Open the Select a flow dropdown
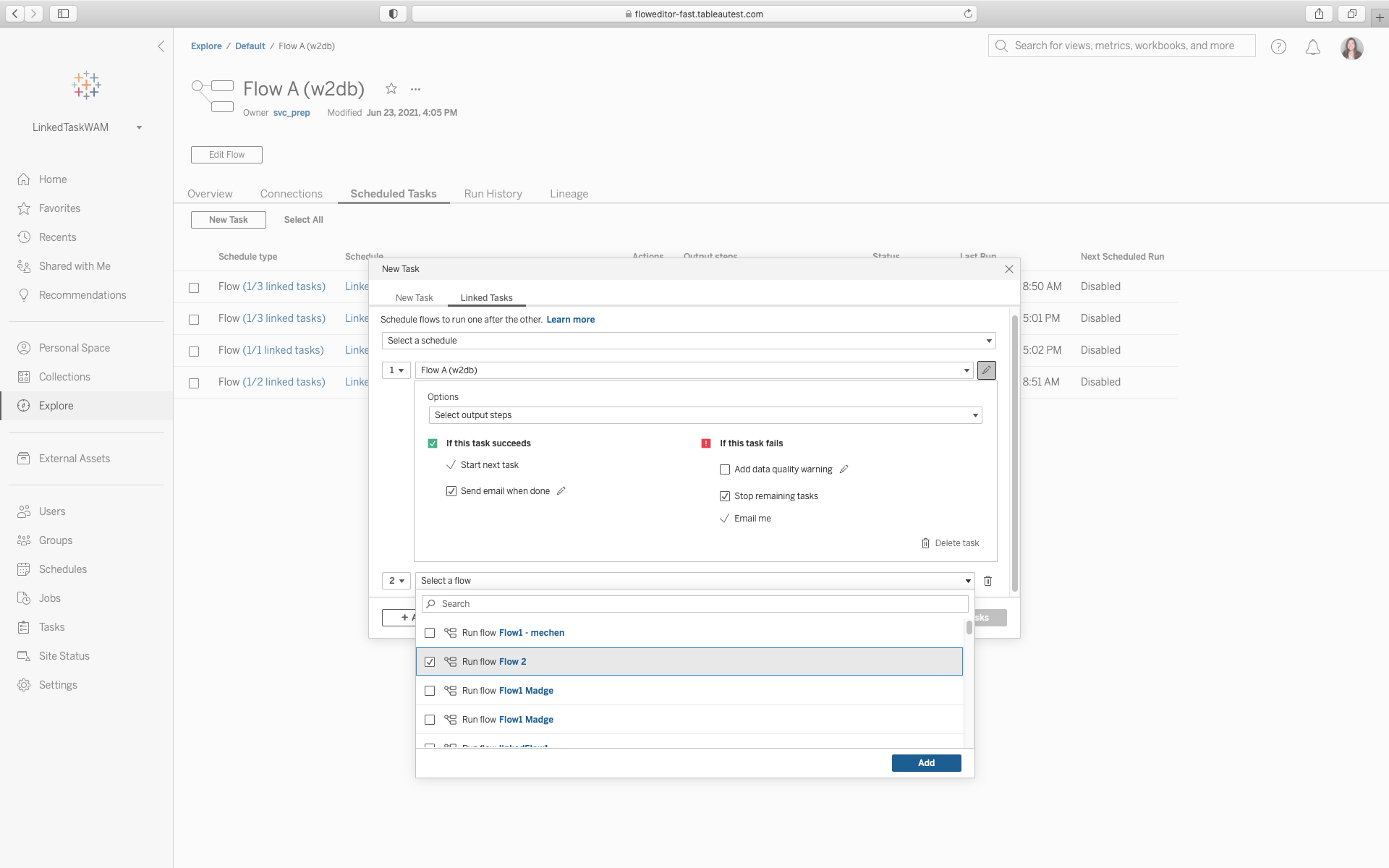 (x=694, y=581)
